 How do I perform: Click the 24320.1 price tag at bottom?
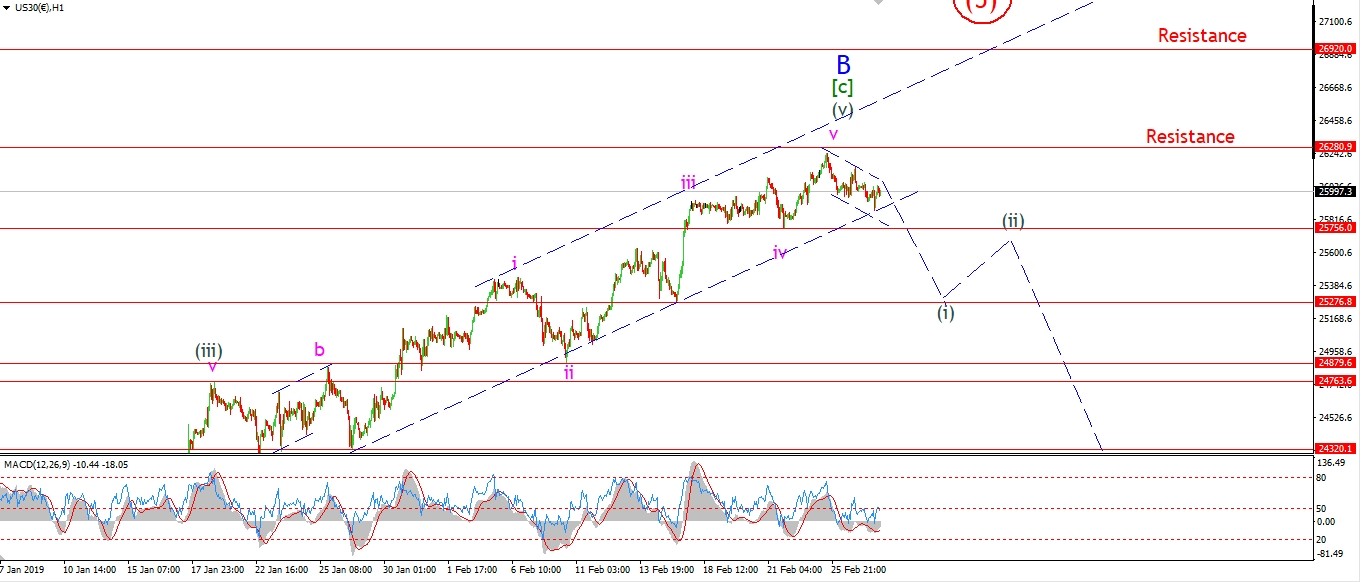pyautogui.click(x=1335, y=449)
